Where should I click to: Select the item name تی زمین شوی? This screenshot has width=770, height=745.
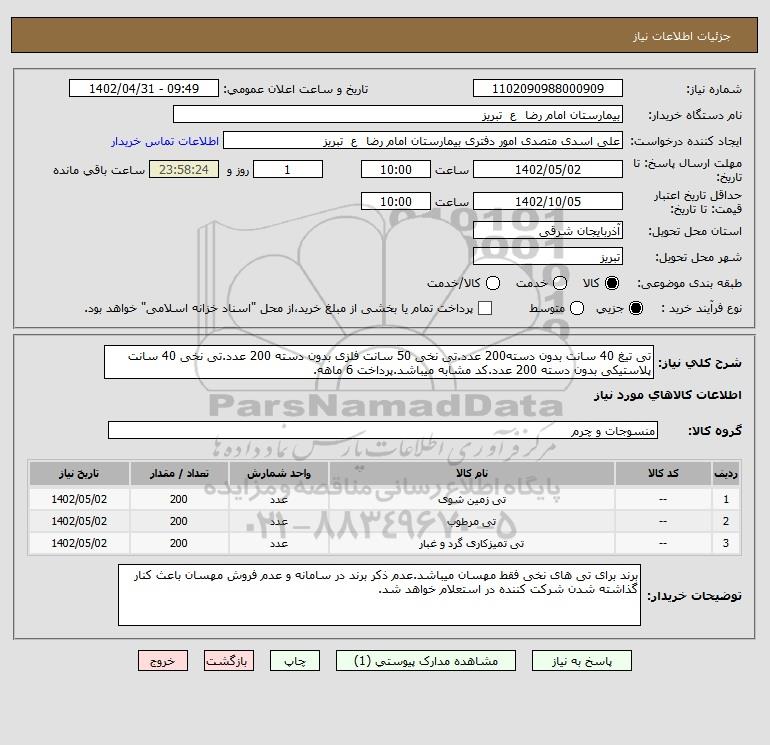[471, 499]
